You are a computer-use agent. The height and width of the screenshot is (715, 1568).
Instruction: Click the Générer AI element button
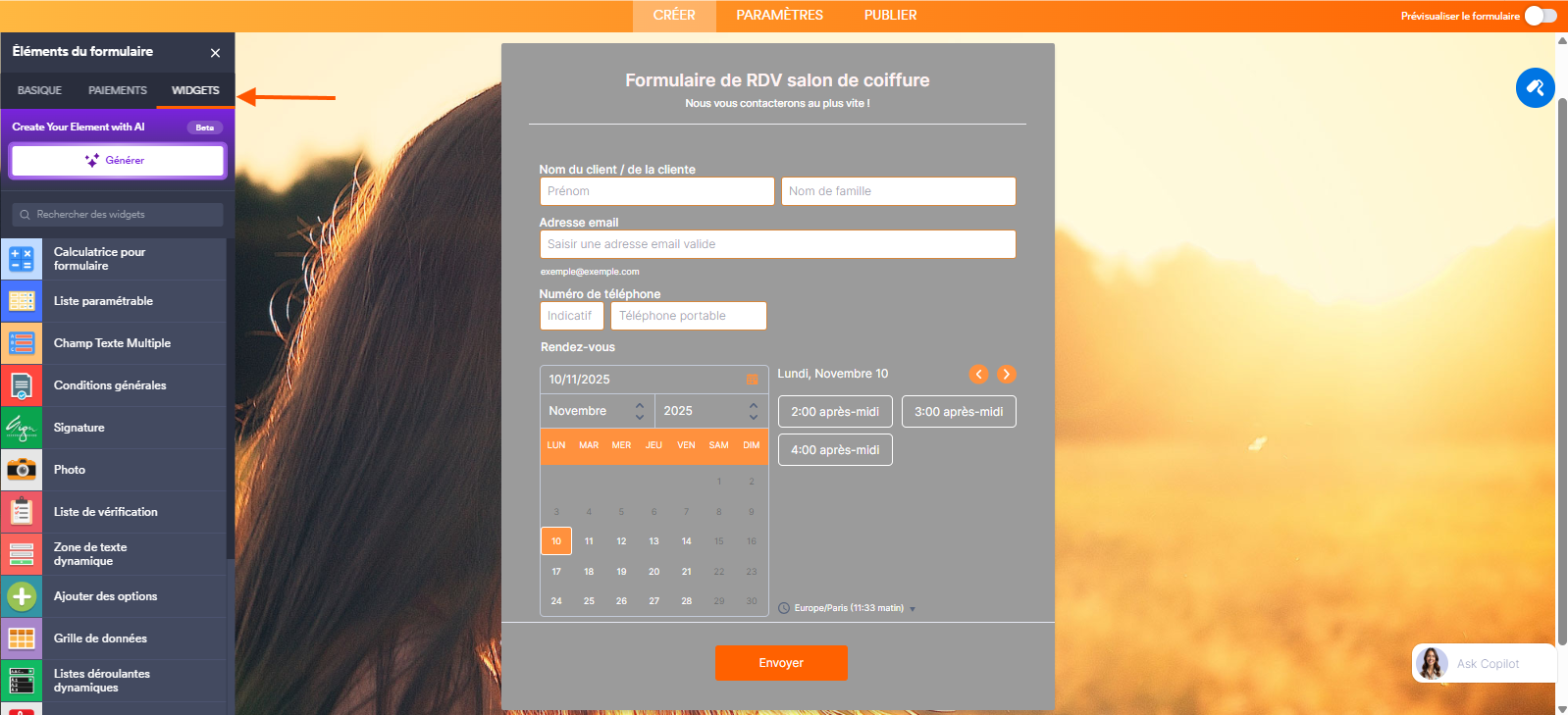click(x=118, y=161)
